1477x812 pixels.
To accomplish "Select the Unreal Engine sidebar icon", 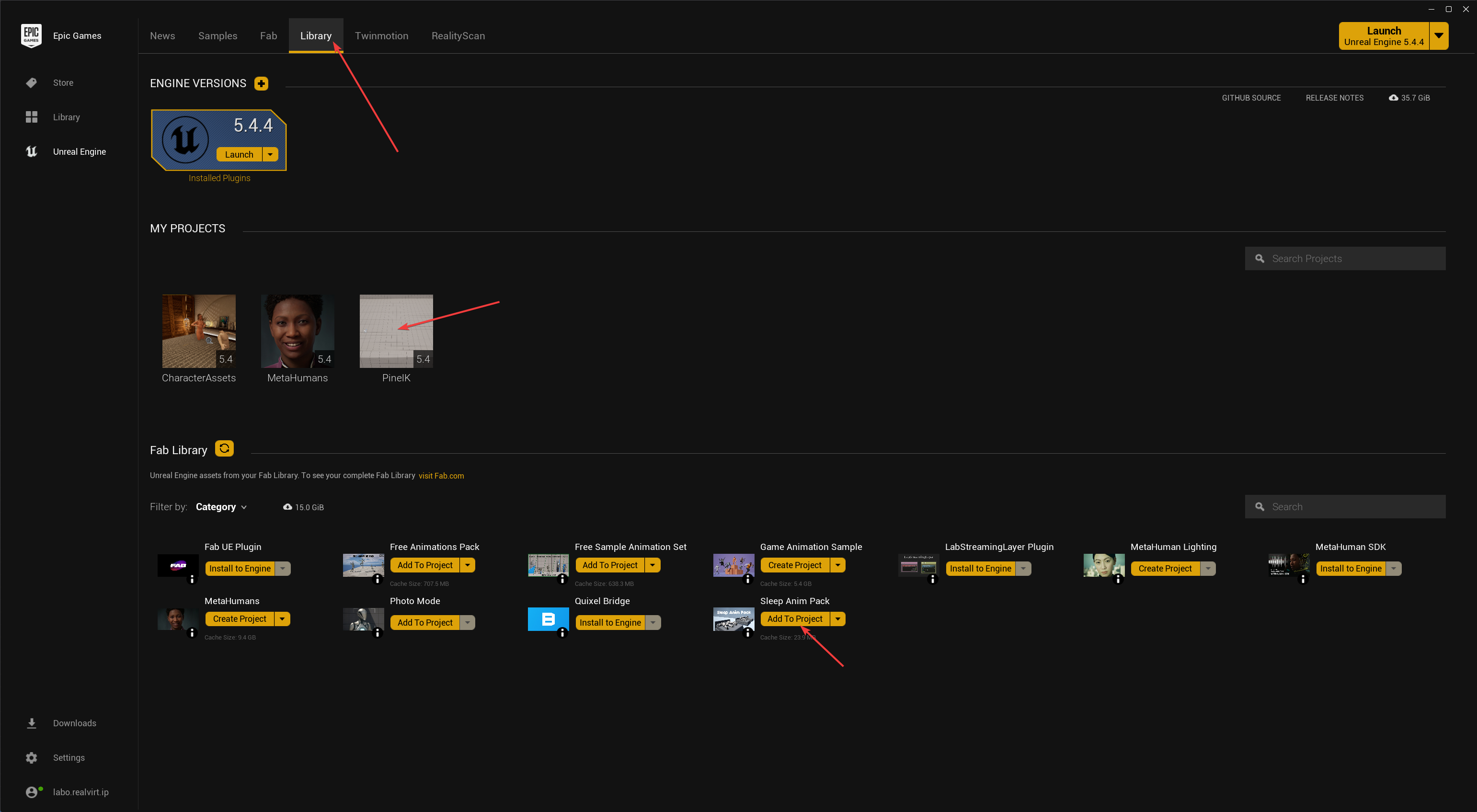I will 32,151.
